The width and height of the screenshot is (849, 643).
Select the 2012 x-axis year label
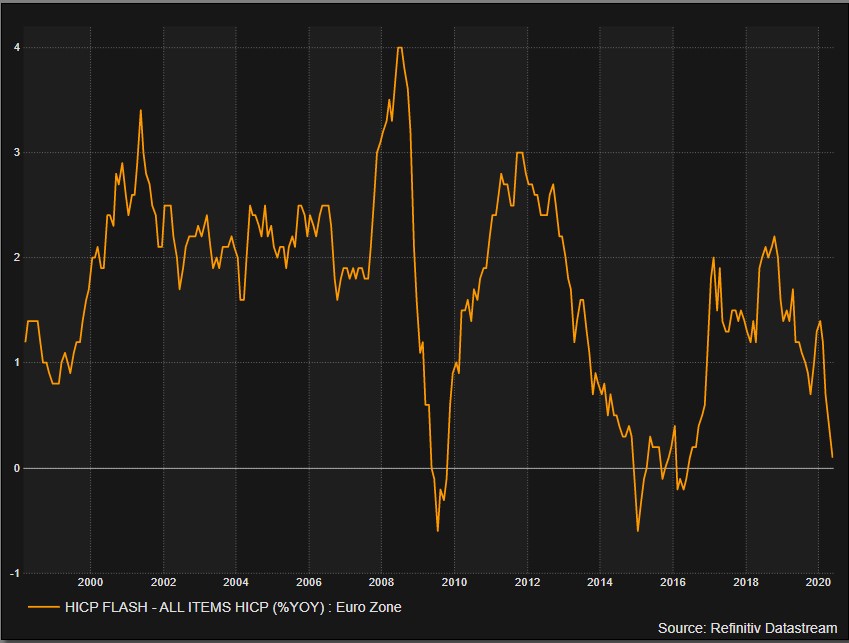pyautogui.click(x=527, y=581)
